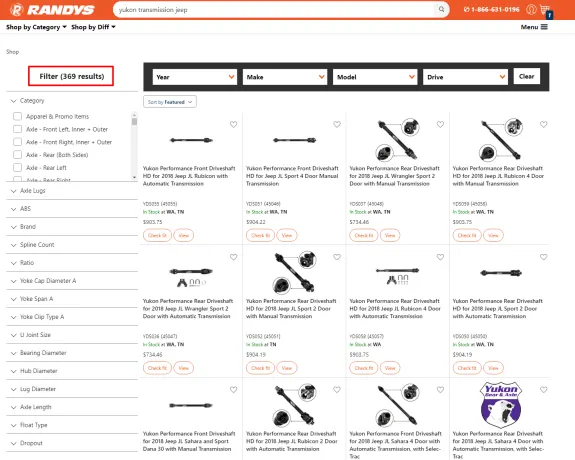The height and width of the screenshot is (460, 575).
Task: Open Shop by Category menu
Action: coord(36,27)
